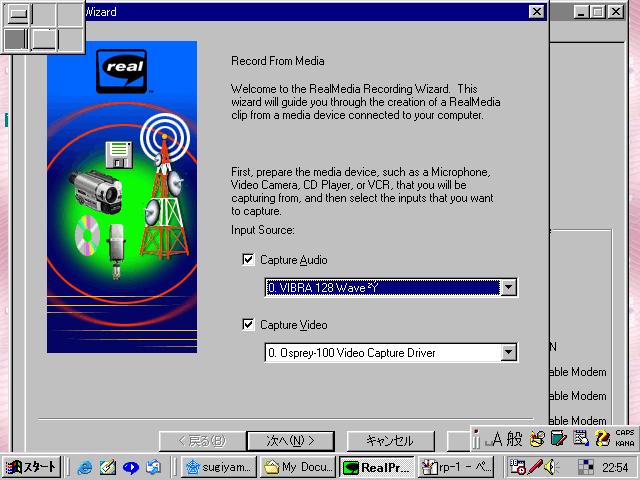Select the RealPr... taskbar button
640x480 pixels.
376,467
